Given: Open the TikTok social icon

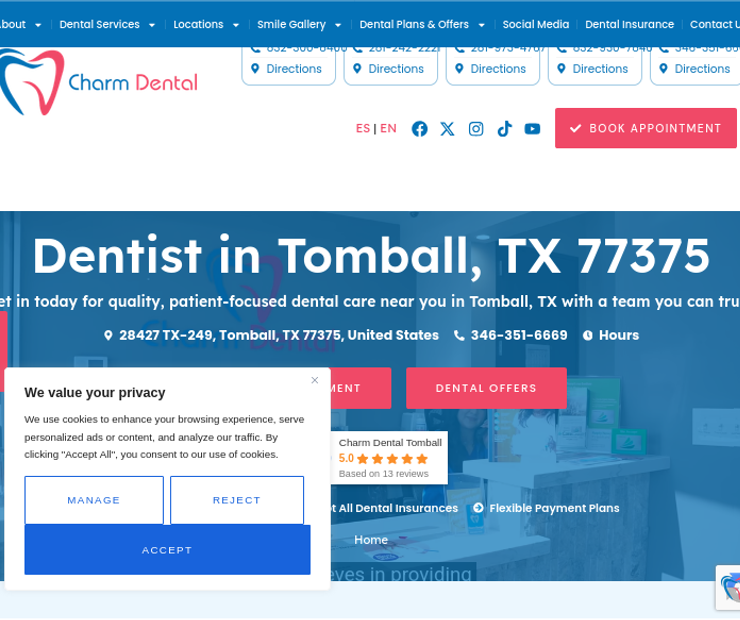Looking at the screenshot, I should point(505,129).
